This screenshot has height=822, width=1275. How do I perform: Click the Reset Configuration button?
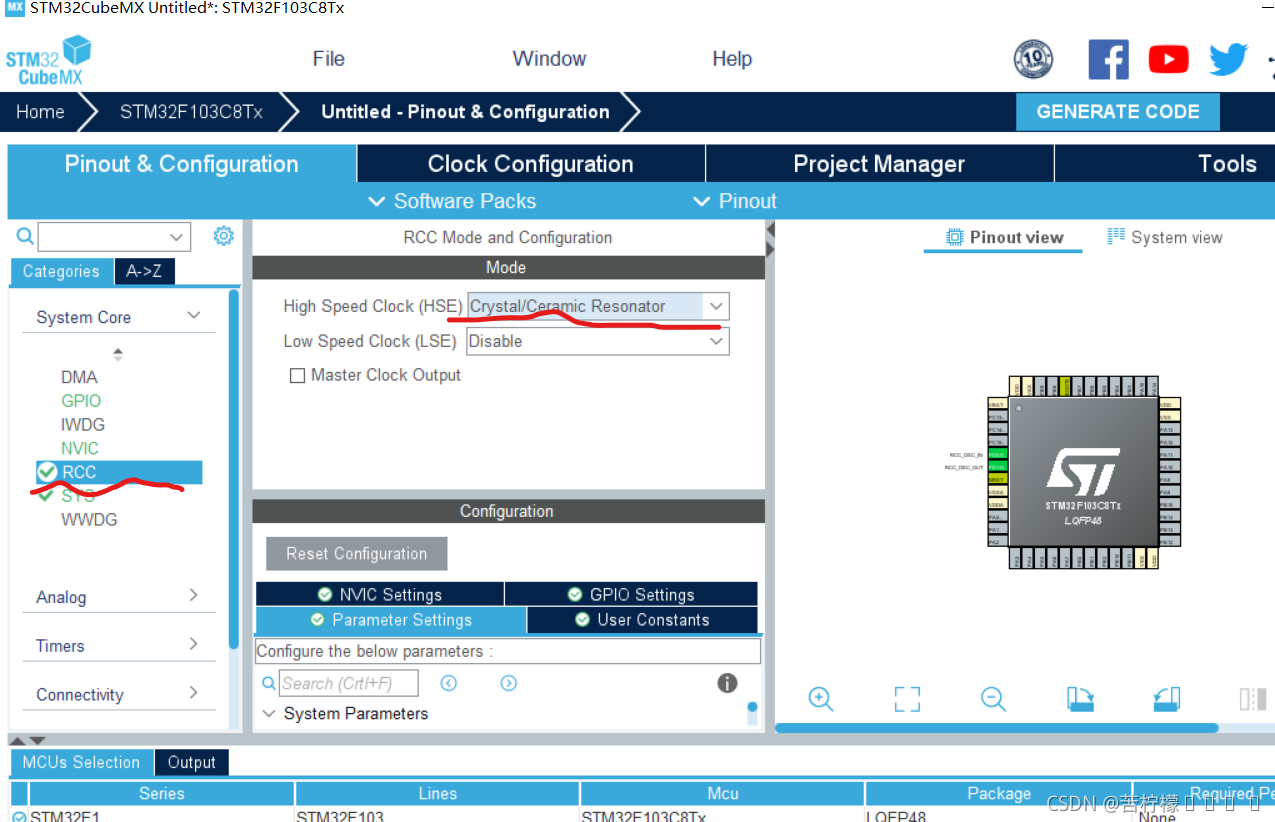click(x=356, y=553)
